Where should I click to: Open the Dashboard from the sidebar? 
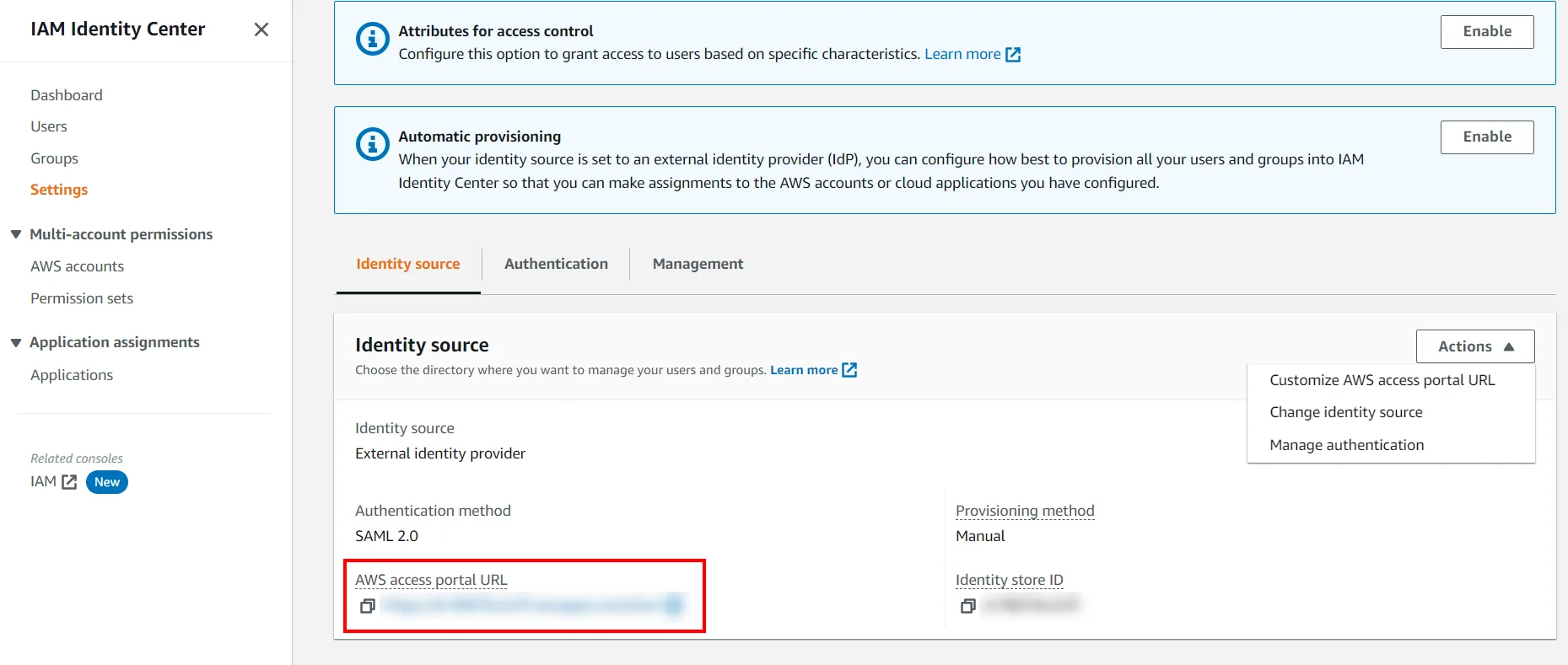pyautogui.click(x=67, y=94)
